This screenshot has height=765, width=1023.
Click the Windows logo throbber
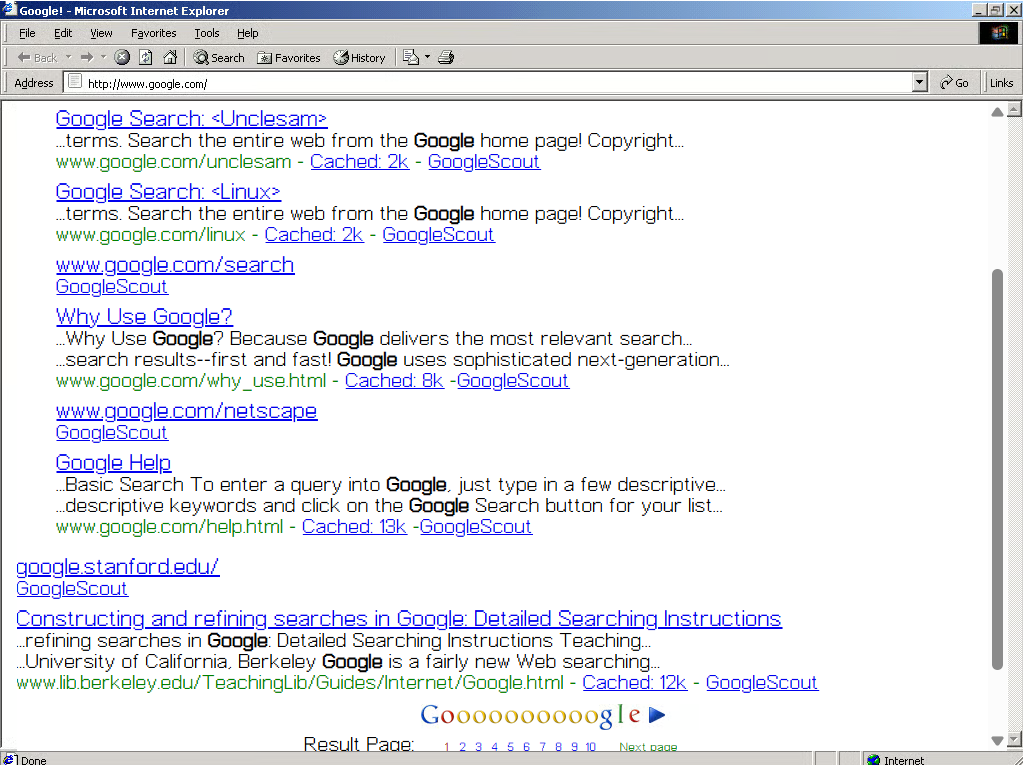coord(999,33)
